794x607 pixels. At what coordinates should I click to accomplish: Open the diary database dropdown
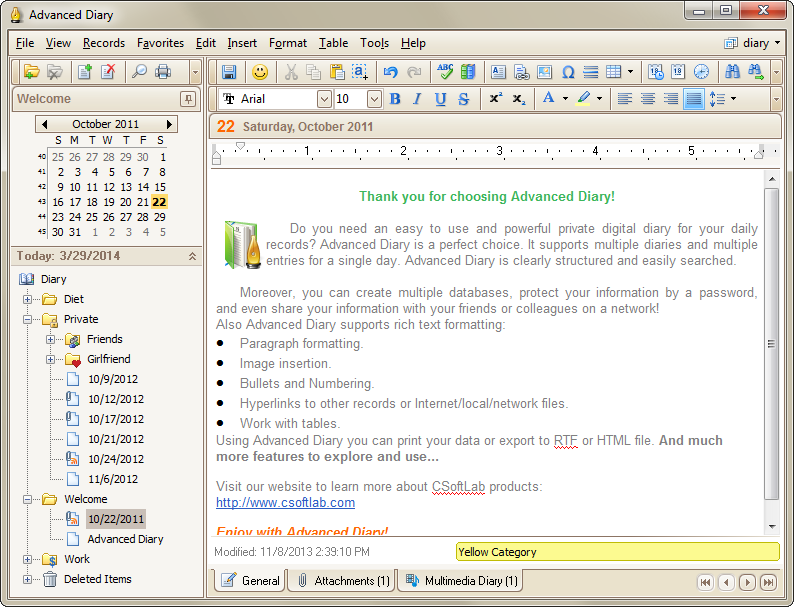click(752, 43)
